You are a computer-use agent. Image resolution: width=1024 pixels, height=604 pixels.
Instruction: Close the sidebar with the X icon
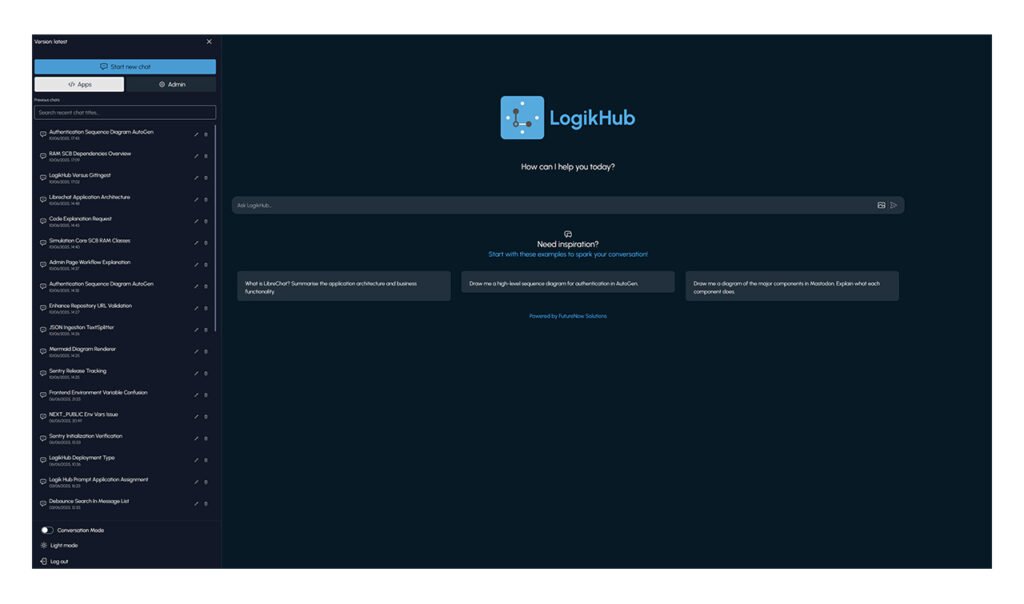(x=209, y=41)
